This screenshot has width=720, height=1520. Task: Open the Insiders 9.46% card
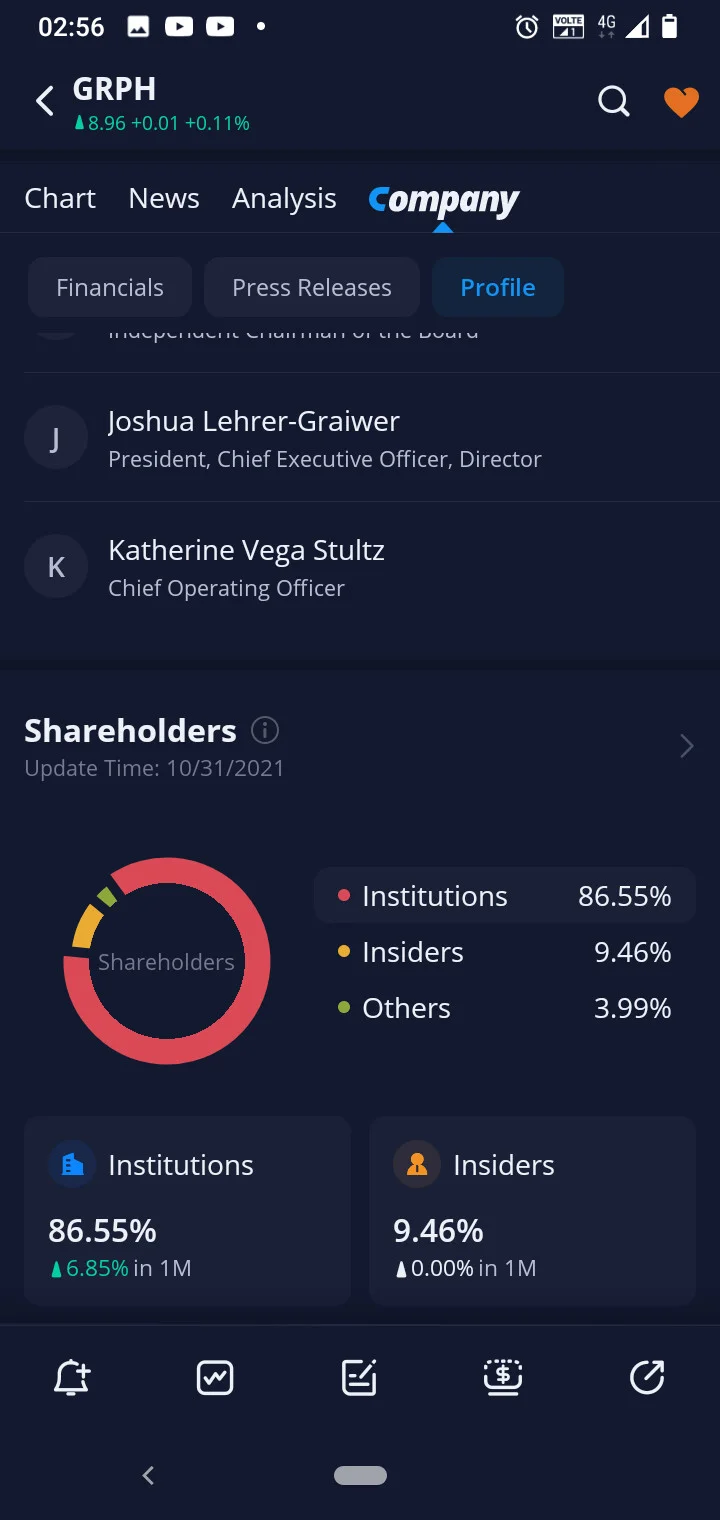click(533, 1211)
